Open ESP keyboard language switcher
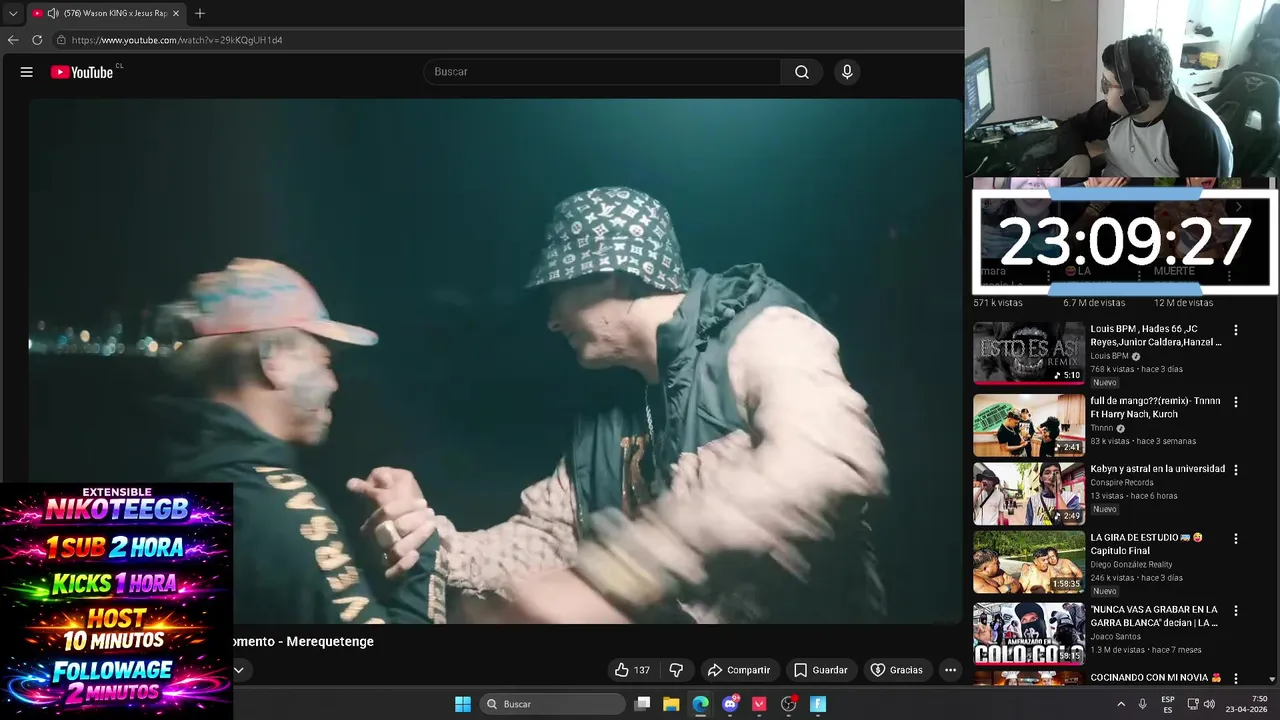Image resolution: width=1280 pixels, height=720 pixels. 1168,704
